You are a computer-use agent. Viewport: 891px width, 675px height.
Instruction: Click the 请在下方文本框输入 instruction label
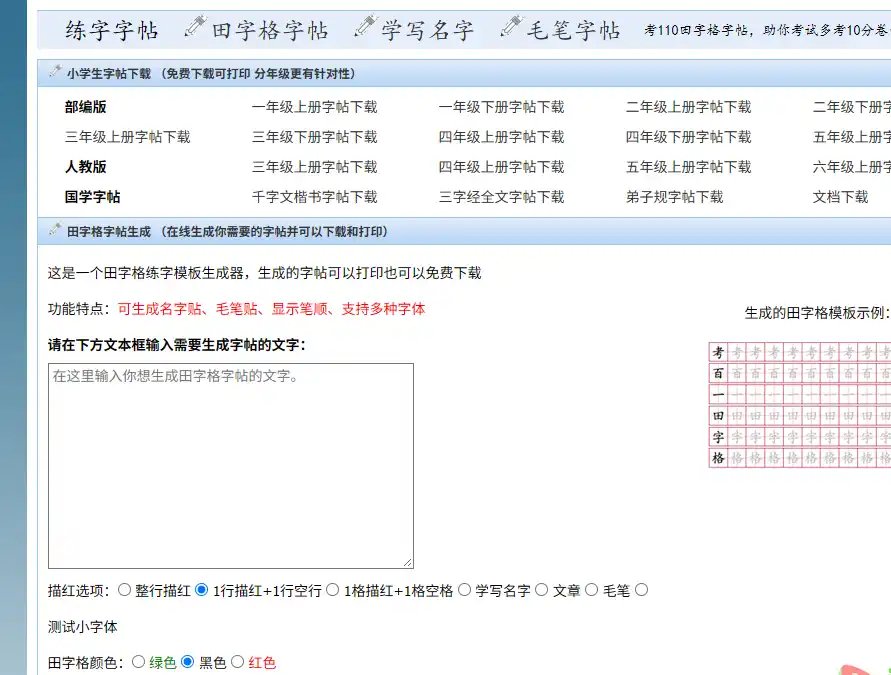click(177, 345)
